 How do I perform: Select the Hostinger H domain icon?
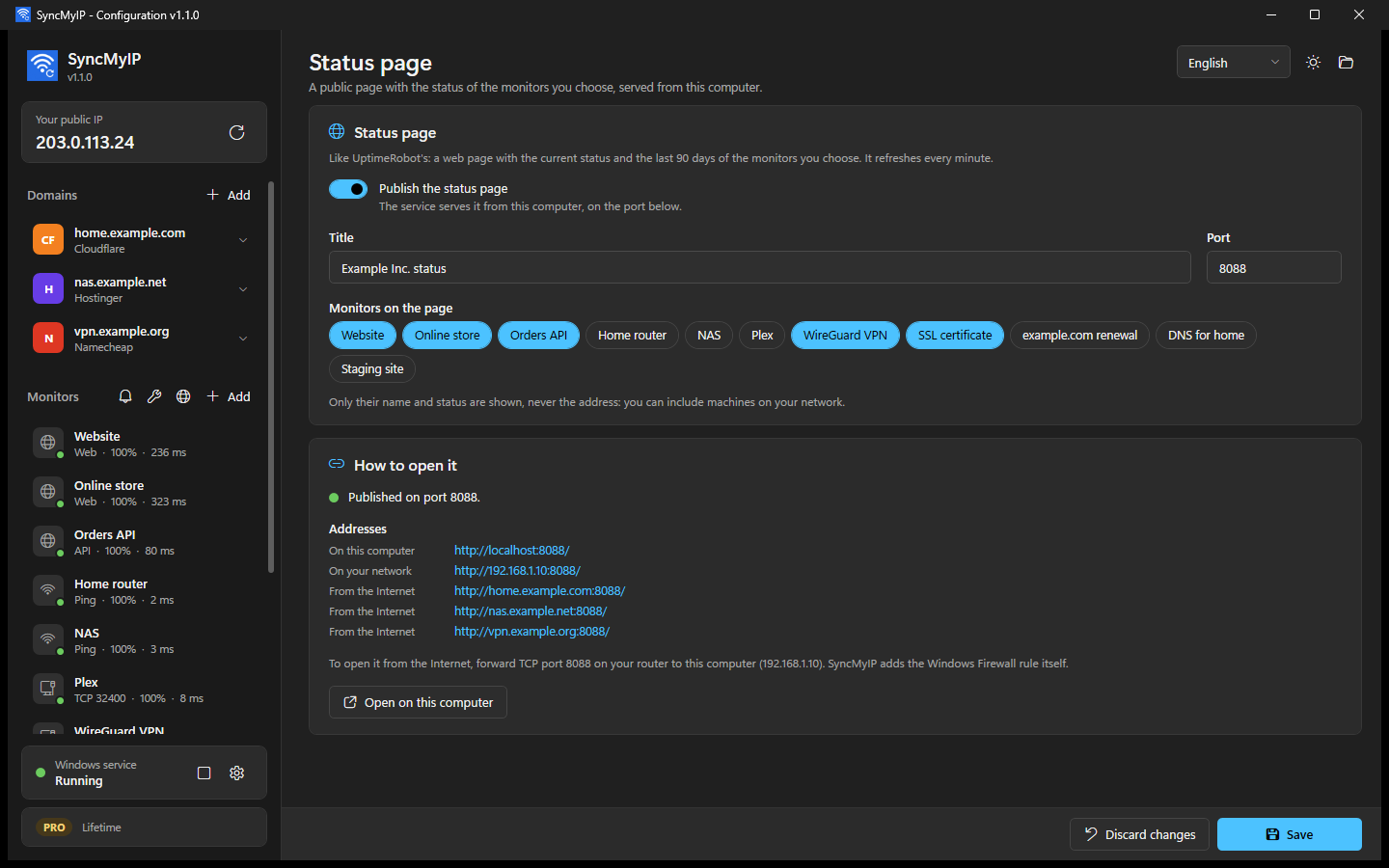coord(48,289)
